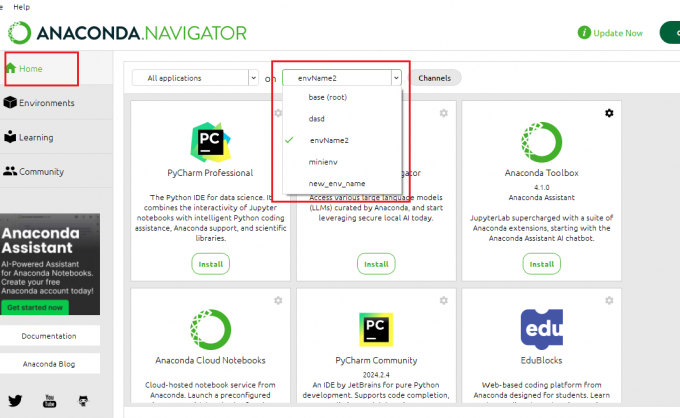Screen dimensions: 680x418
Task: Install the AI Navigator middle app
Action: pos(376,264)
